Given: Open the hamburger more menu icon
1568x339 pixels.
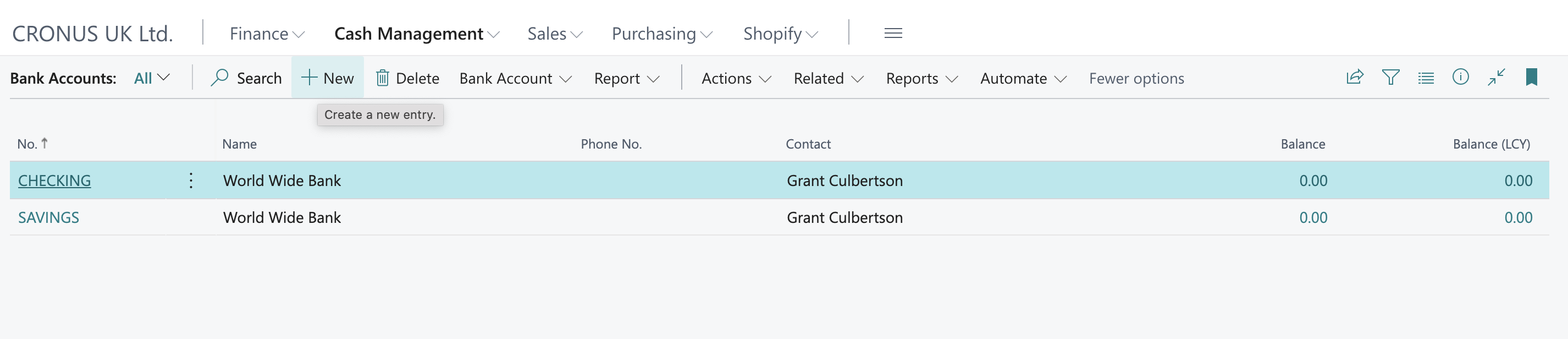Looking at the screenshot, I should coord(893,34).
